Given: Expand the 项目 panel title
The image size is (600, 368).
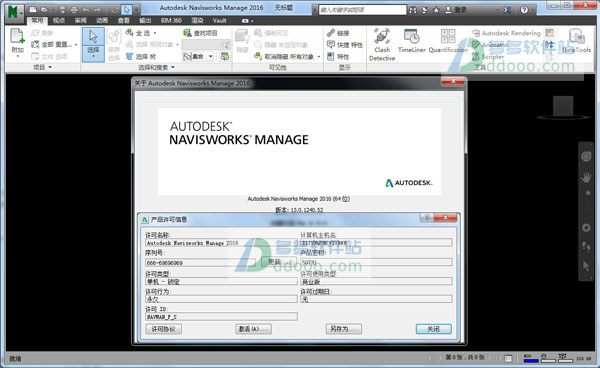Looking at the screenshot, I should (x=42, y=67).
